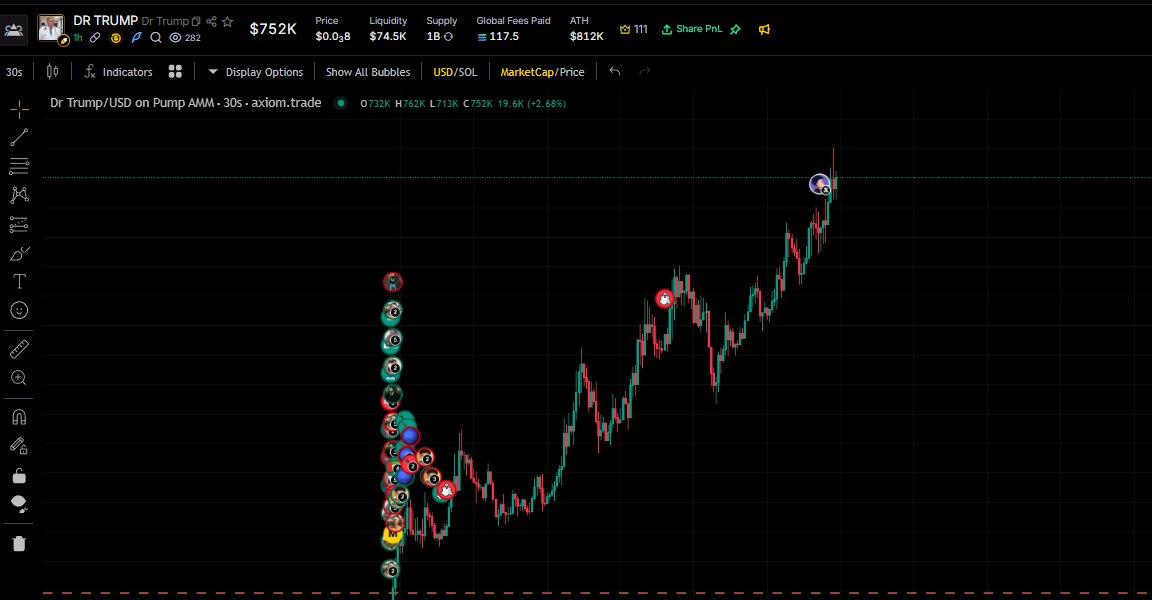
Task: Refresh supply with the icon beside 1B
Action: (448, 37)
